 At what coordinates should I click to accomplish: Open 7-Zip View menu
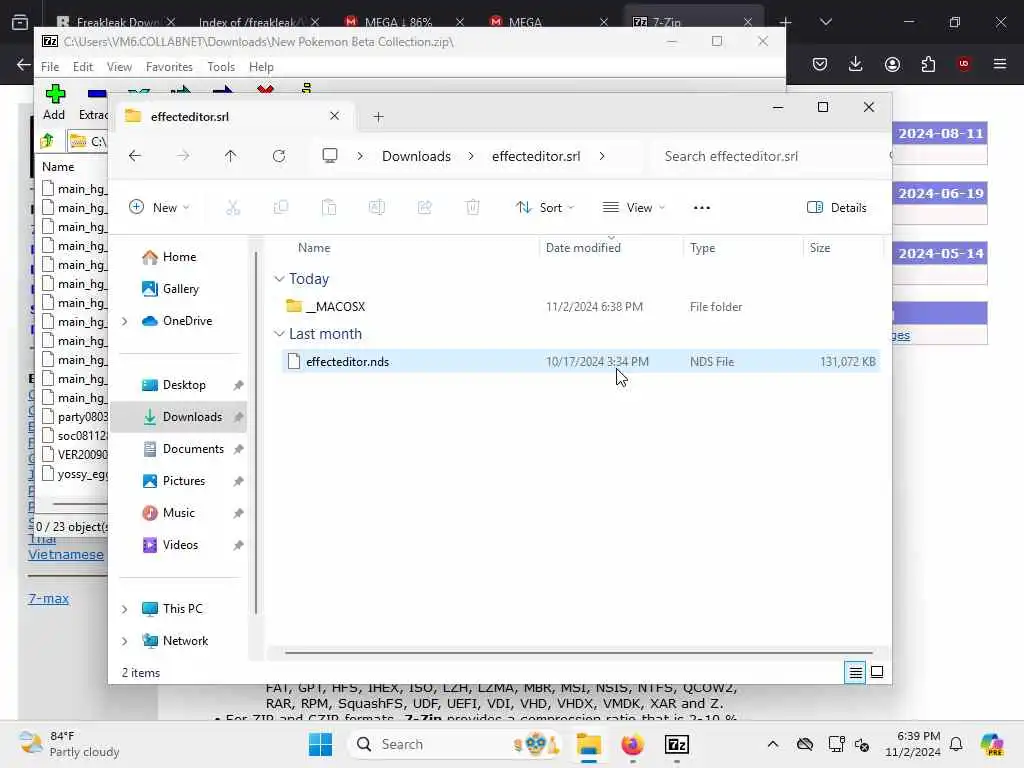[x=119, y=67]
